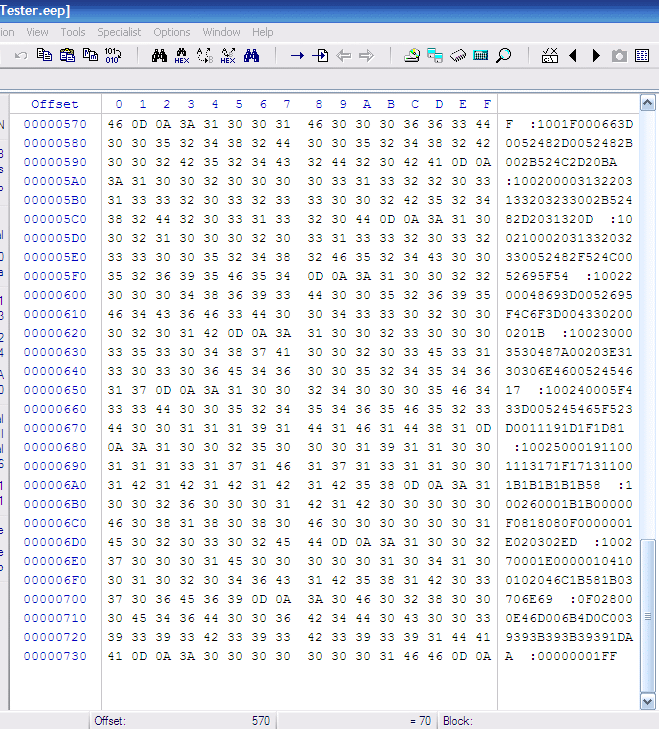
Task: Click the black left arrow navigation icon
Action: tap(573, 56)
